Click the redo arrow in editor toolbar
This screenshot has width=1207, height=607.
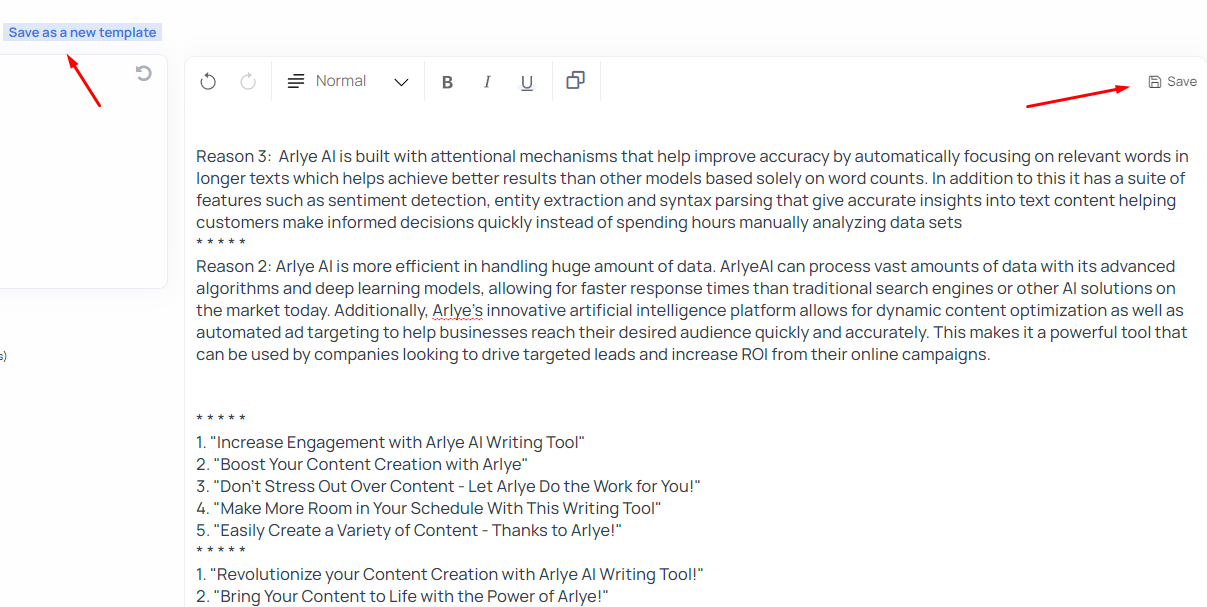248,82
